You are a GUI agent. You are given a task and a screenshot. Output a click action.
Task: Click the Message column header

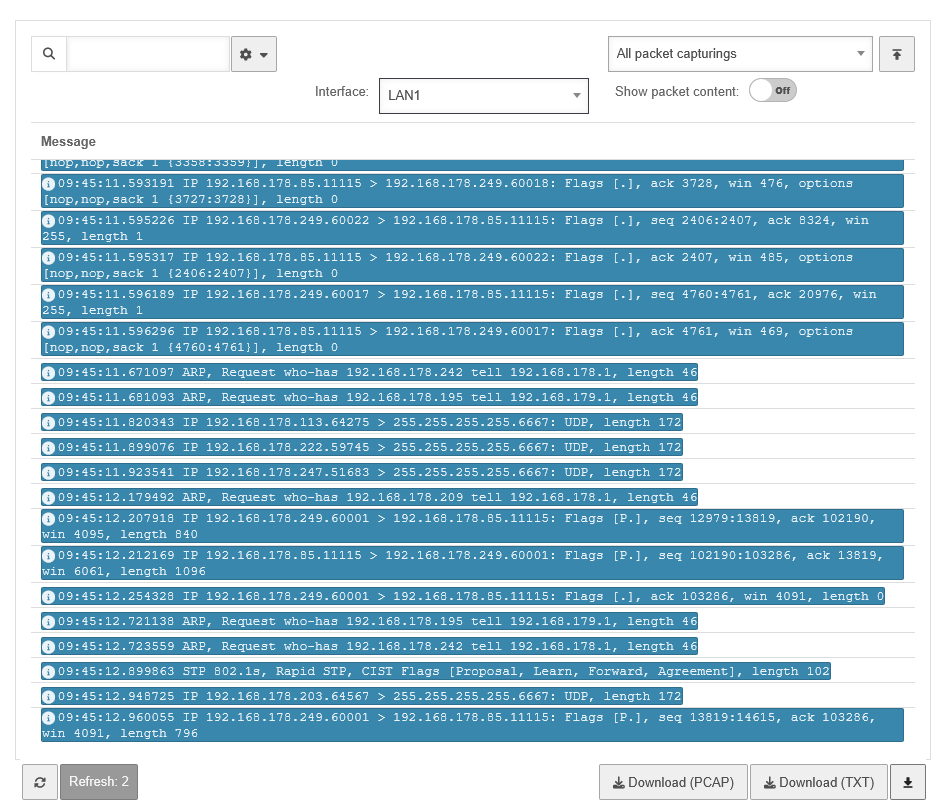68,142
